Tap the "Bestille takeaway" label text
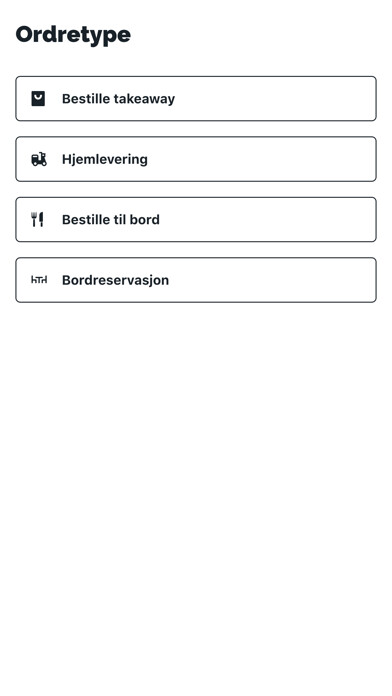 (119, 99)
